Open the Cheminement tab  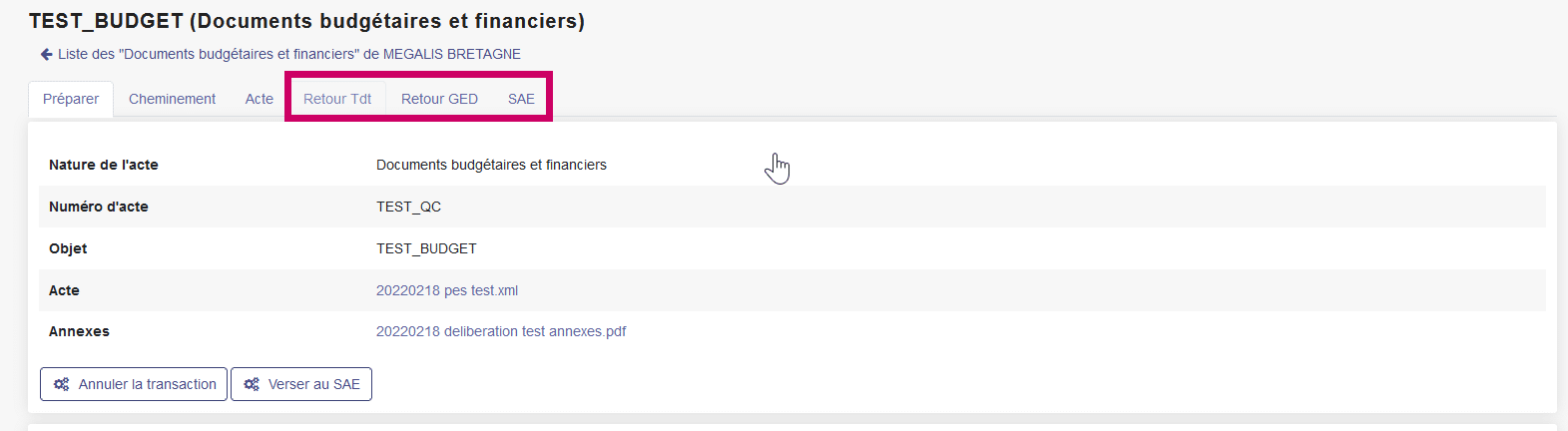[x=172, y=99]
